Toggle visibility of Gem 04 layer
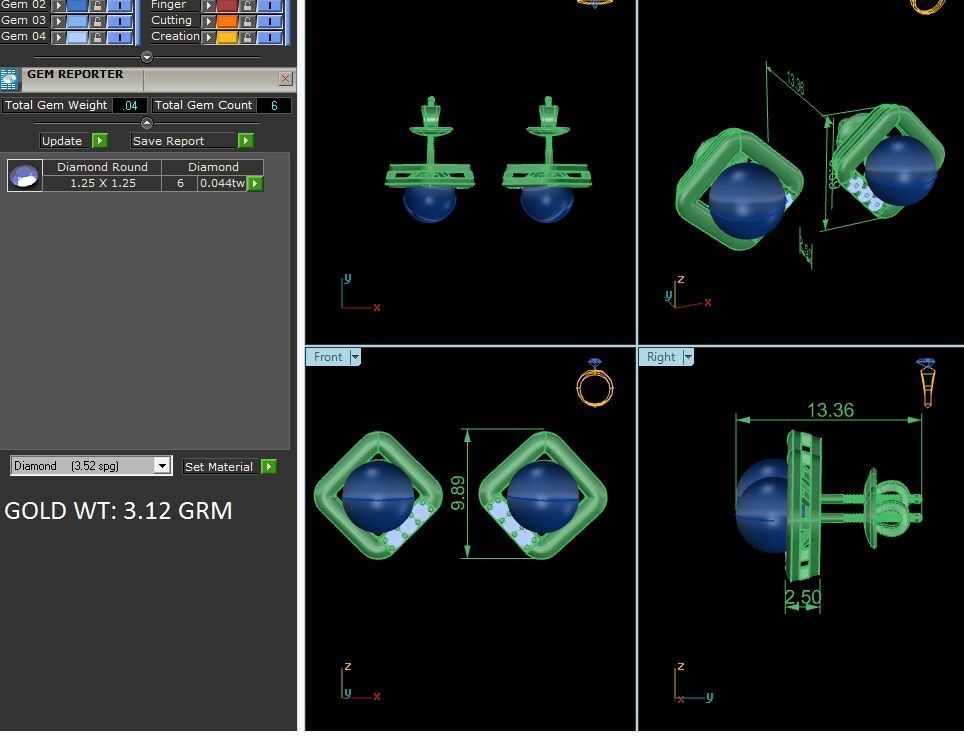Screen dimensions: 964x740 (120, 37)
